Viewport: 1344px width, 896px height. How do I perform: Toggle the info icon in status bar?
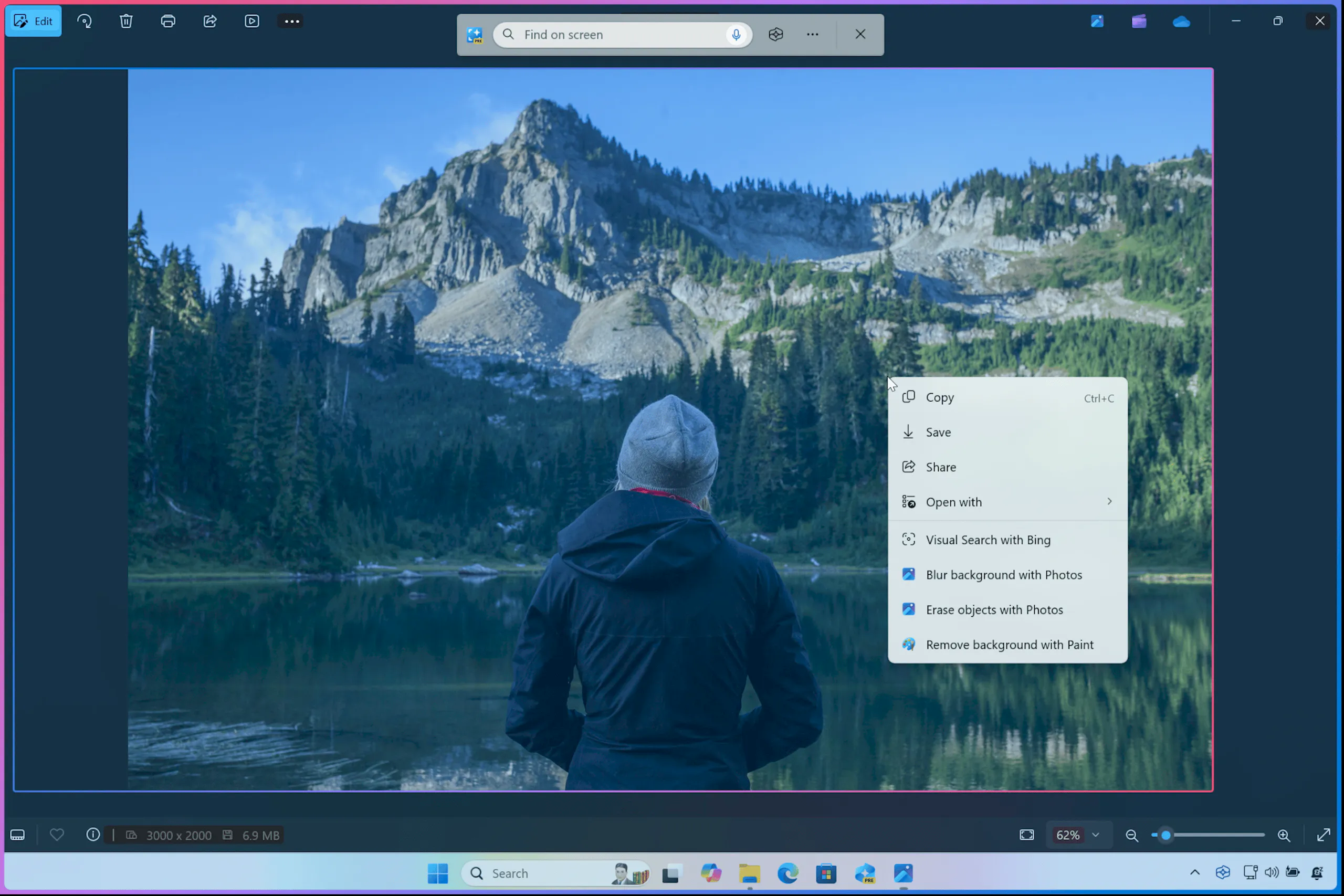(x=92, y=835)
